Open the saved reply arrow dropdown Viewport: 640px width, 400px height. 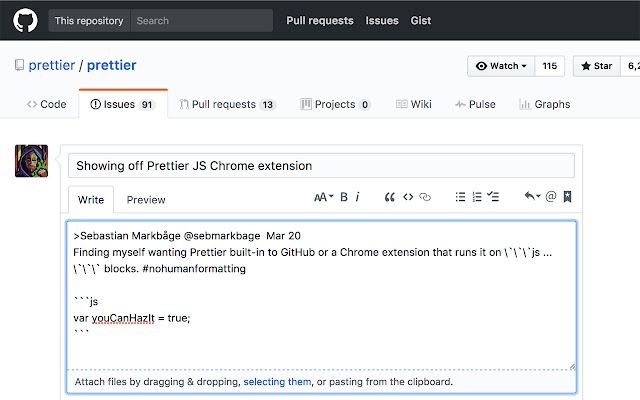(533, 196)
